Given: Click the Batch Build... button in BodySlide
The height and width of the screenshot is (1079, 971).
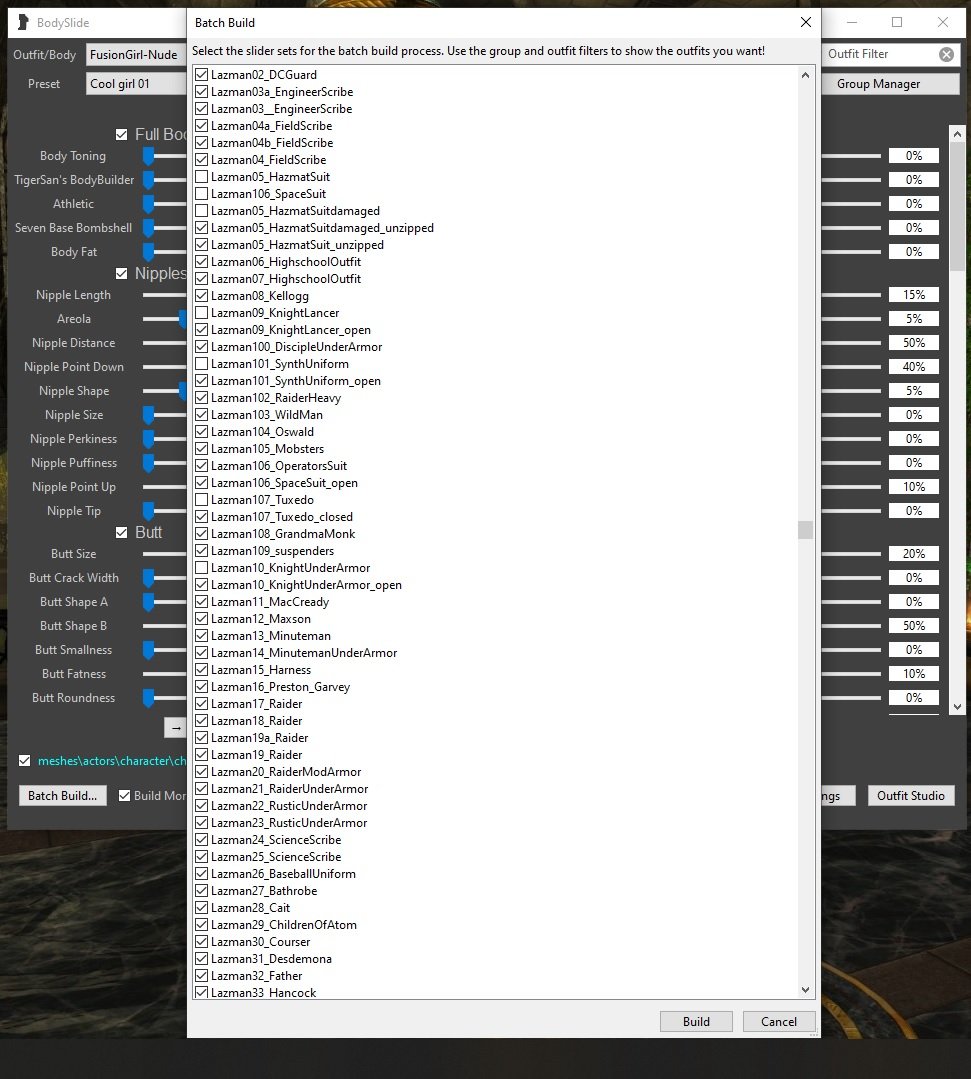Looking at the screenshot, I should tap(63, 796).
